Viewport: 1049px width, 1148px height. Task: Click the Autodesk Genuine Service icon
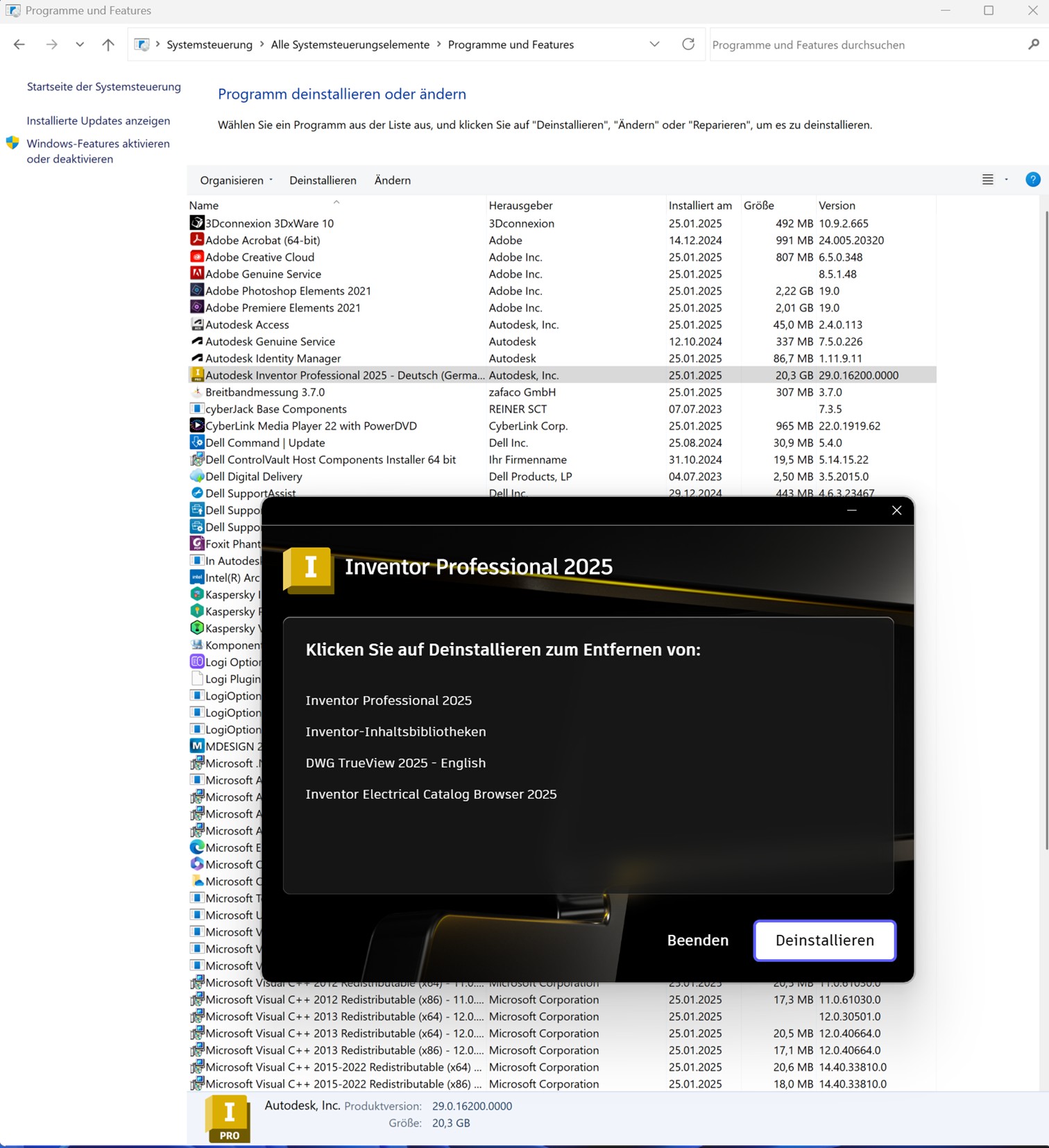(x=197, y=341)
